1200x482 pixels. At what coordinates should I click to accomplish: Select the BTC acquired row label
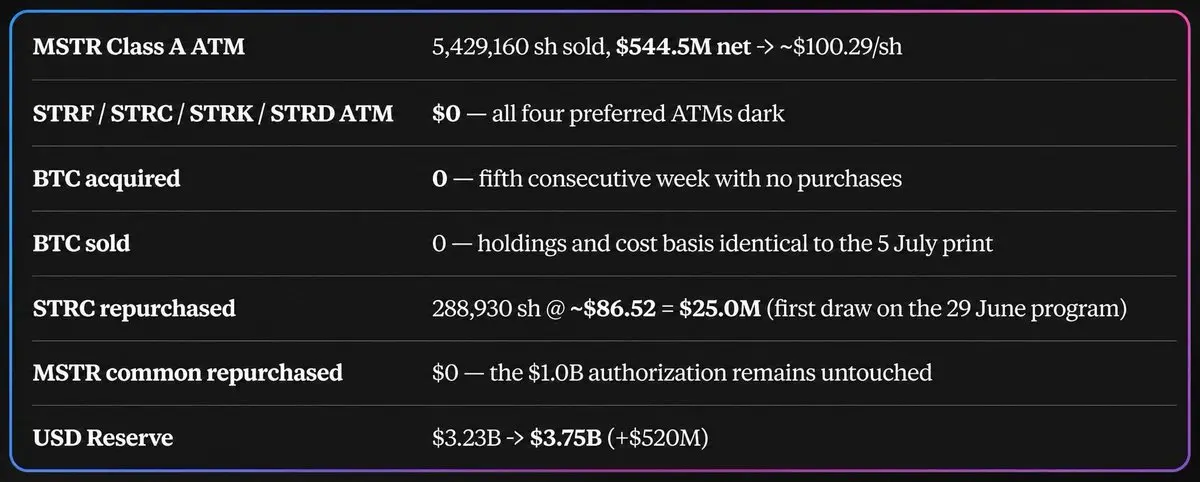click(x=106, y=178)
